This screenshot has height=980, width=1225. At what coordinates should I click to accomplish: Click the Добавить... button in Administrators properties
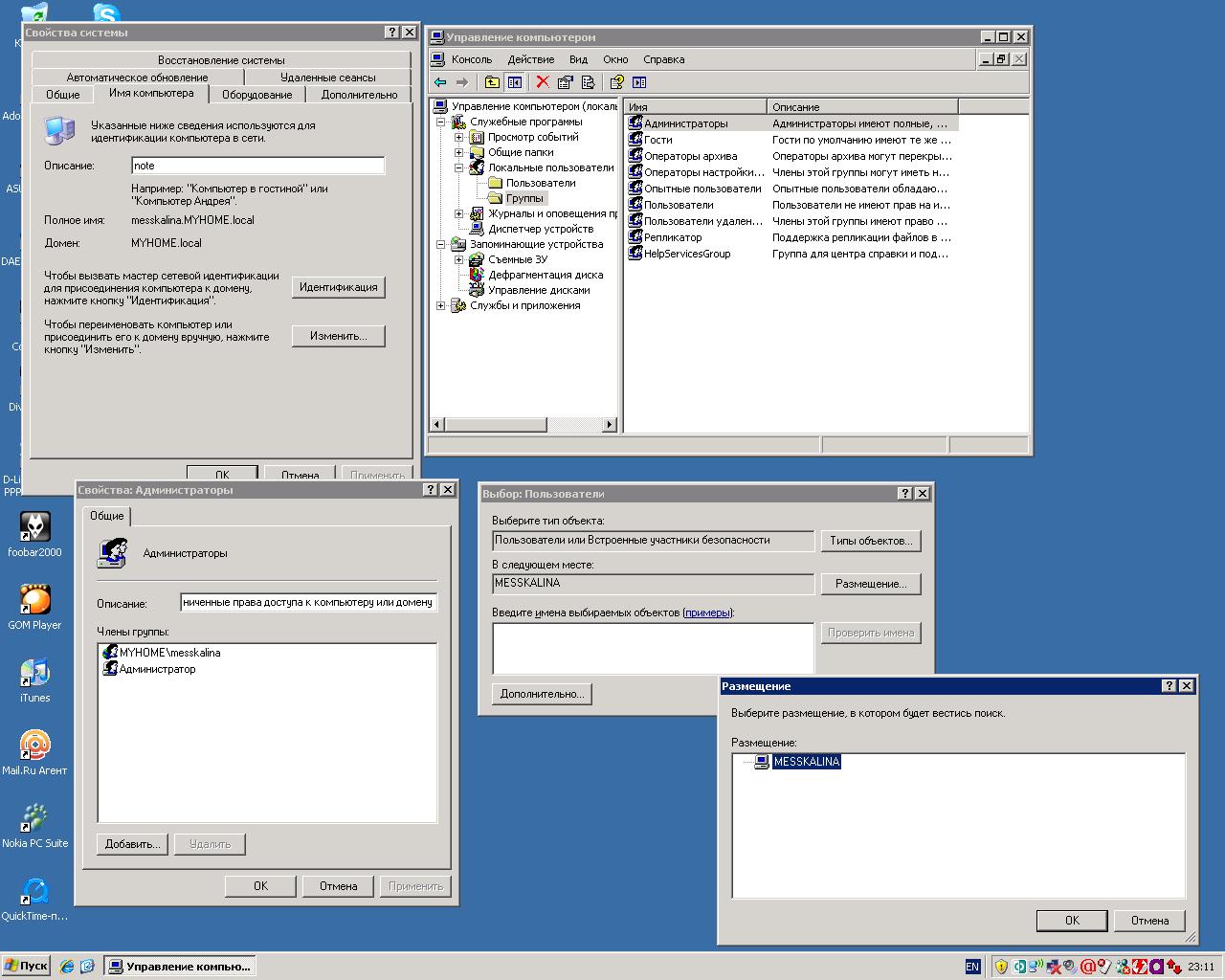pyautogui.click(x=132, y=844)
